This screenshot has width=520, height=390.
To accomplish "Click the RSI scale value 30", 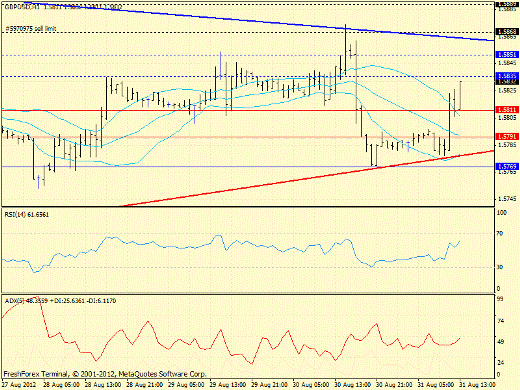I will pos(500,267).
